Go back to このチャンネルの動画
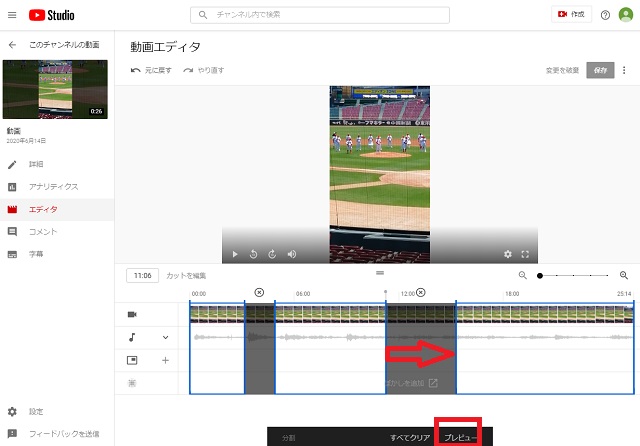This screenshot has height=446, width=640. [12, 45]
